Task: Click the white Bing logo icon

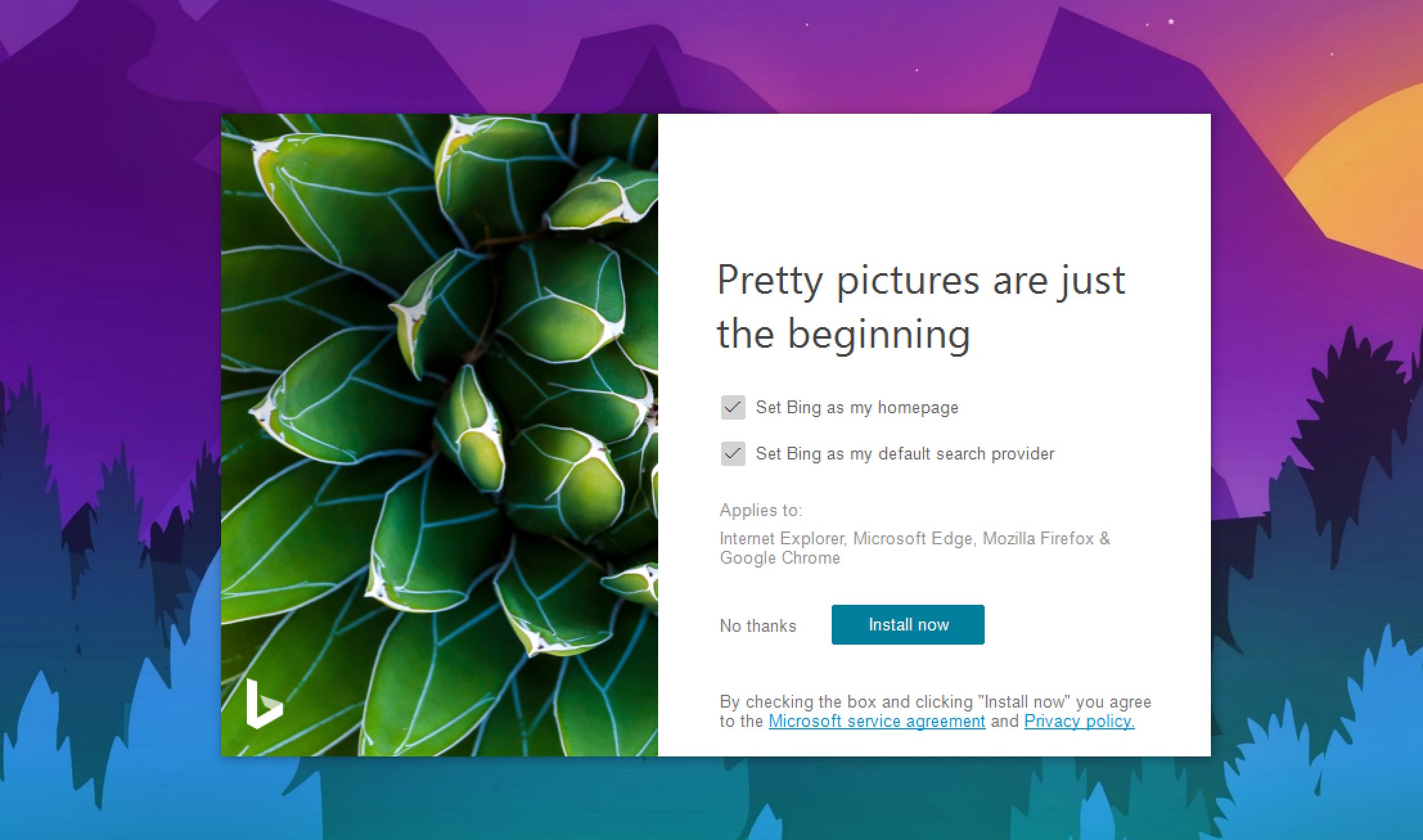Action: click(x=264, y=704)
